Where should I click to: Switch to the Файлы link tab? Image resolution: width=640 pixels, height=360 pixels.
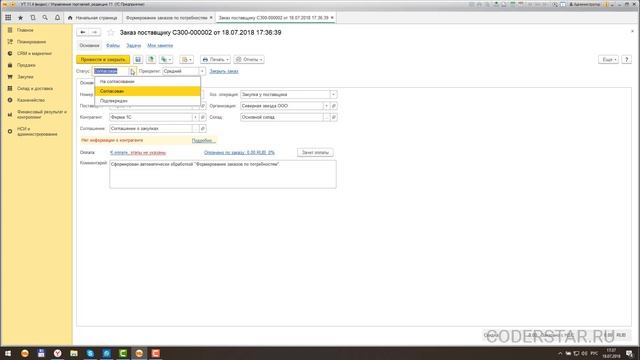[113, 46]
